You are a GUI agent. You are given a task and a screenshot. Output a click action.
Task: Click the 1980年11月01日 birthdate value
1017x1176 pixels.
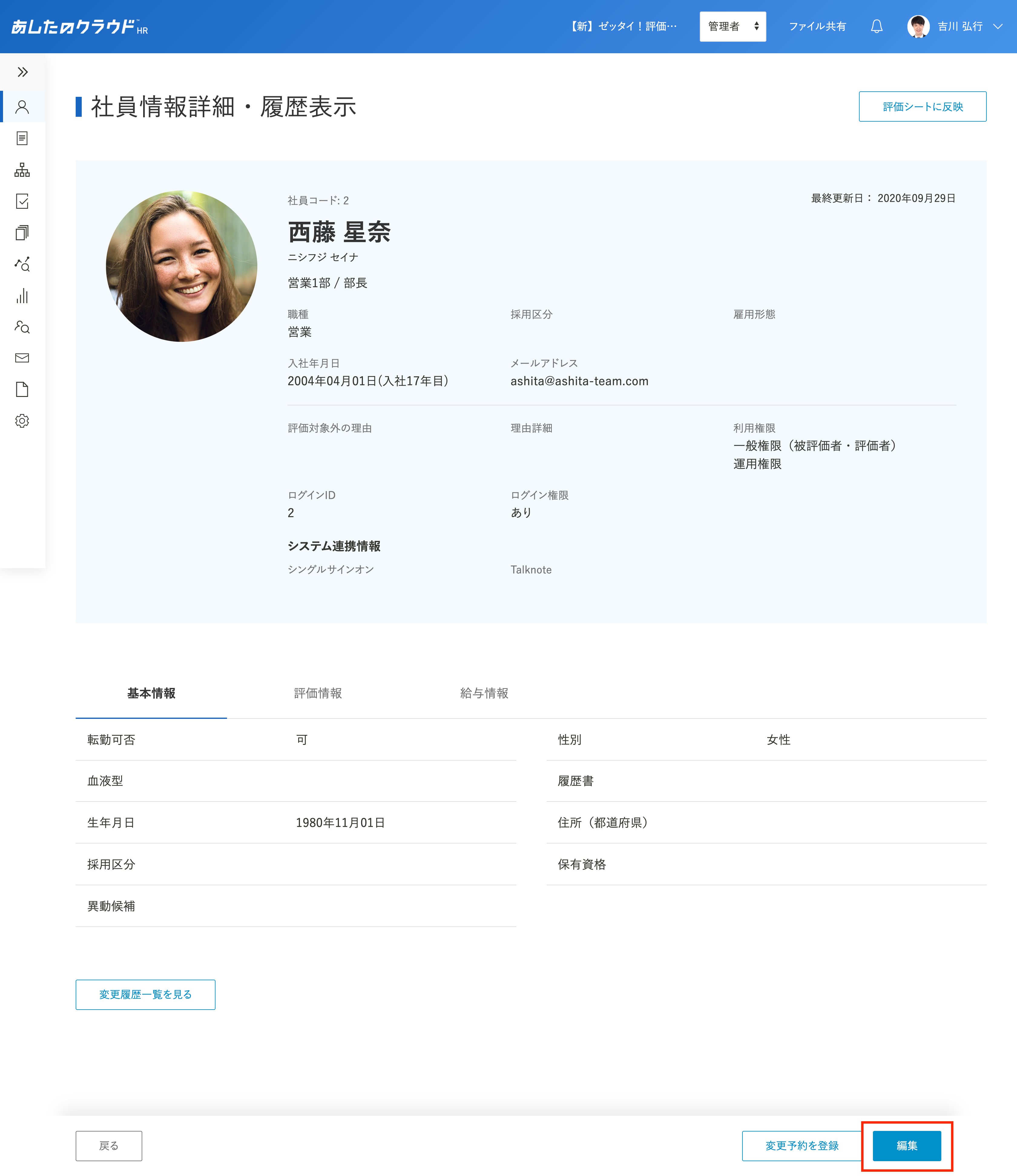pos(340,822)
